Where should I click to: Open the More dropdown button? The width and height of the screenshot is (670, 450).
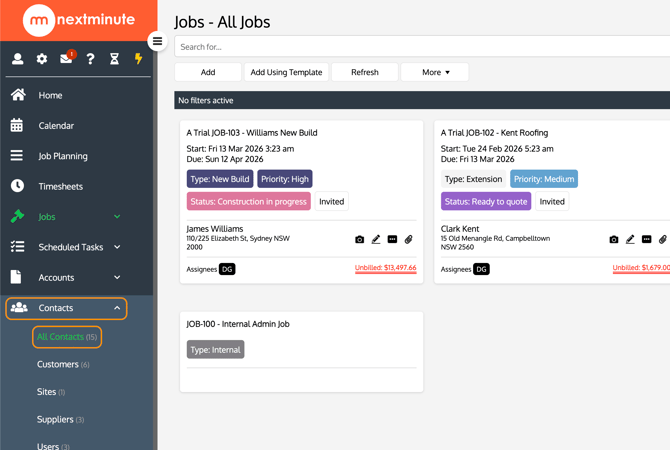435,72
